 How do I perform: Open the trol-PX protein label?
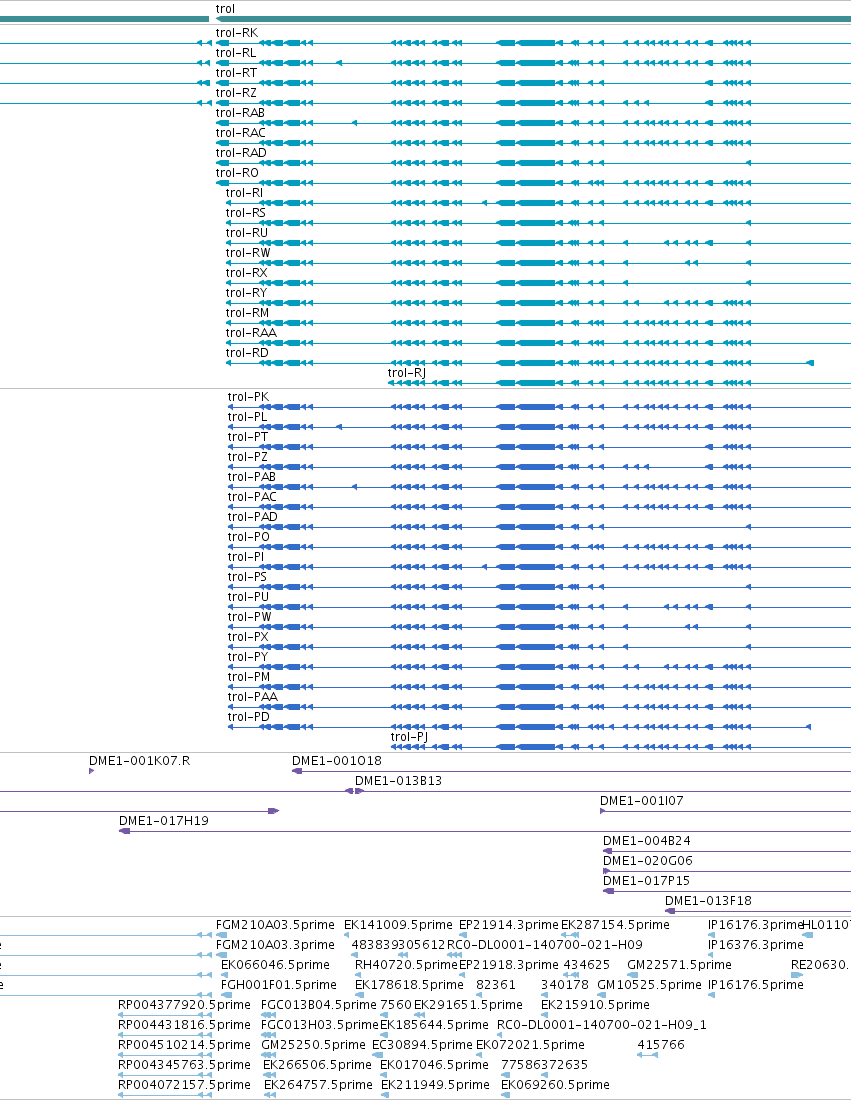[x=248, y=637]
